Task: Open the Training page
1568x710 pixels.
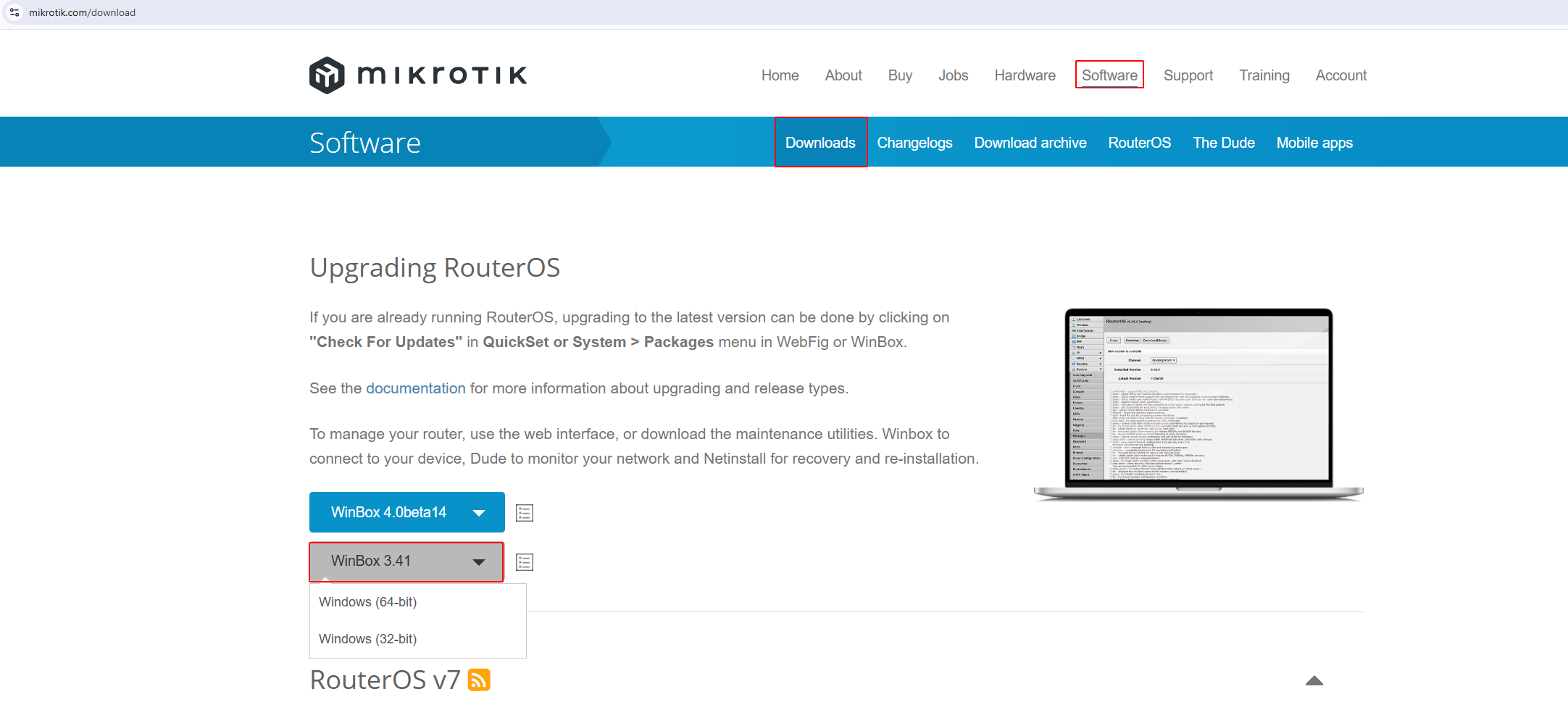Action: pyautogui.click(x=1264, y=75)
